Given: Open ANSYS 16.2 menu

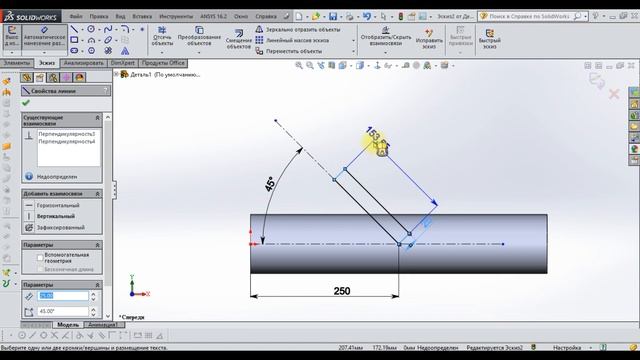Looking at the screenshot, I should [x=213, y=16].
